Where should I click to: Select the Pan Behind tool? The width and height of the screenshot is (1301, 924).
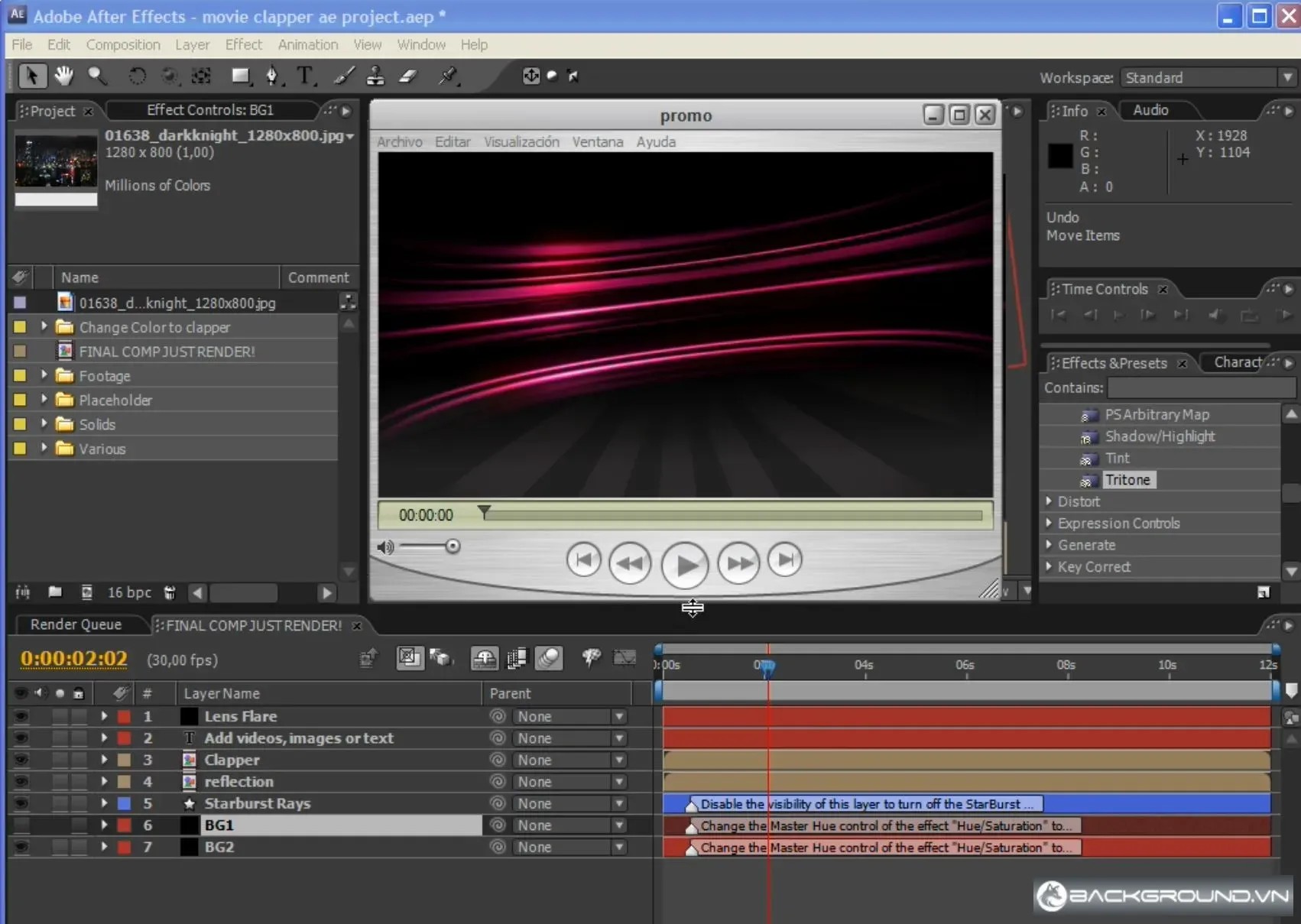click(201, 76)
